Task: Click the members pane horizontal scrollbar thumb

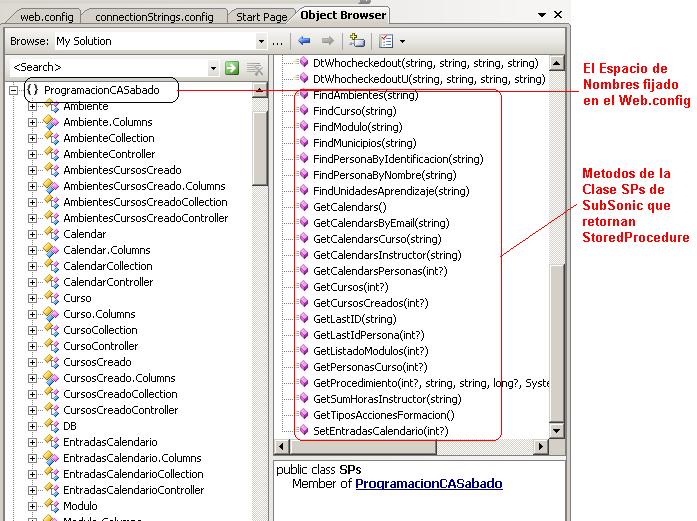Action: (x=362, y=446)
